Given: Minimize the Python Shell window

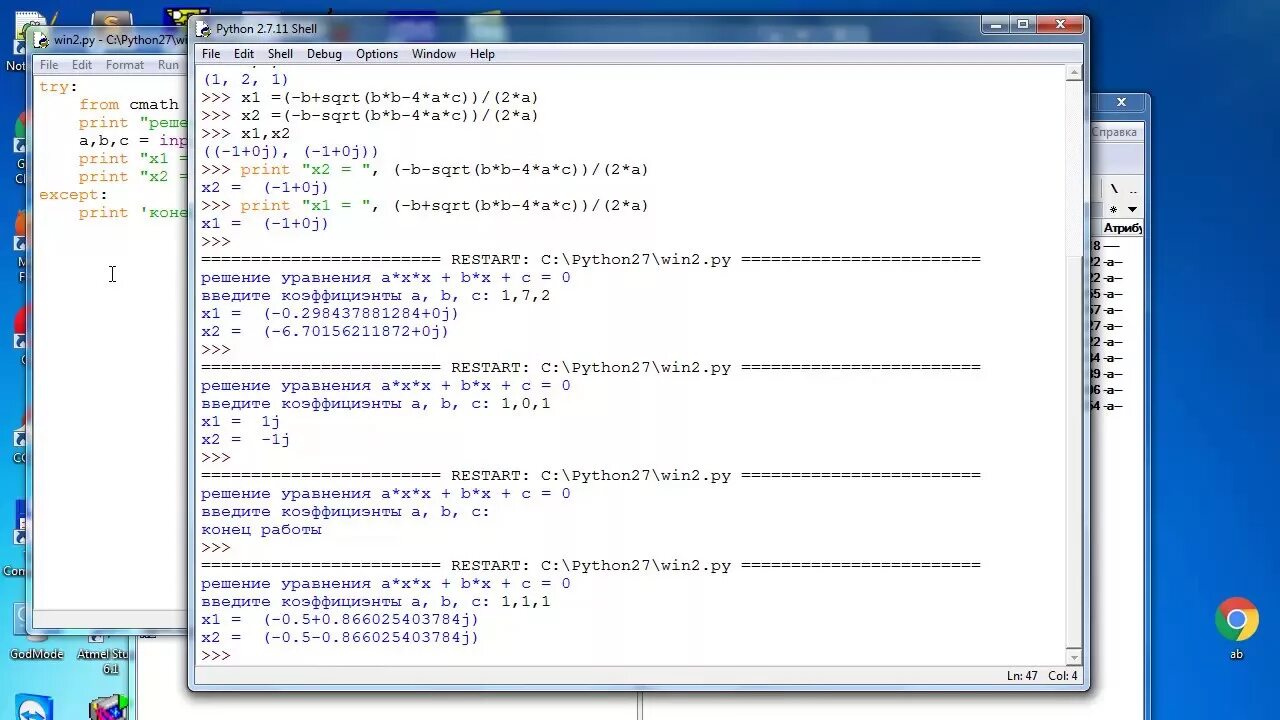Looking at the screenshot, I should [995, 25].
